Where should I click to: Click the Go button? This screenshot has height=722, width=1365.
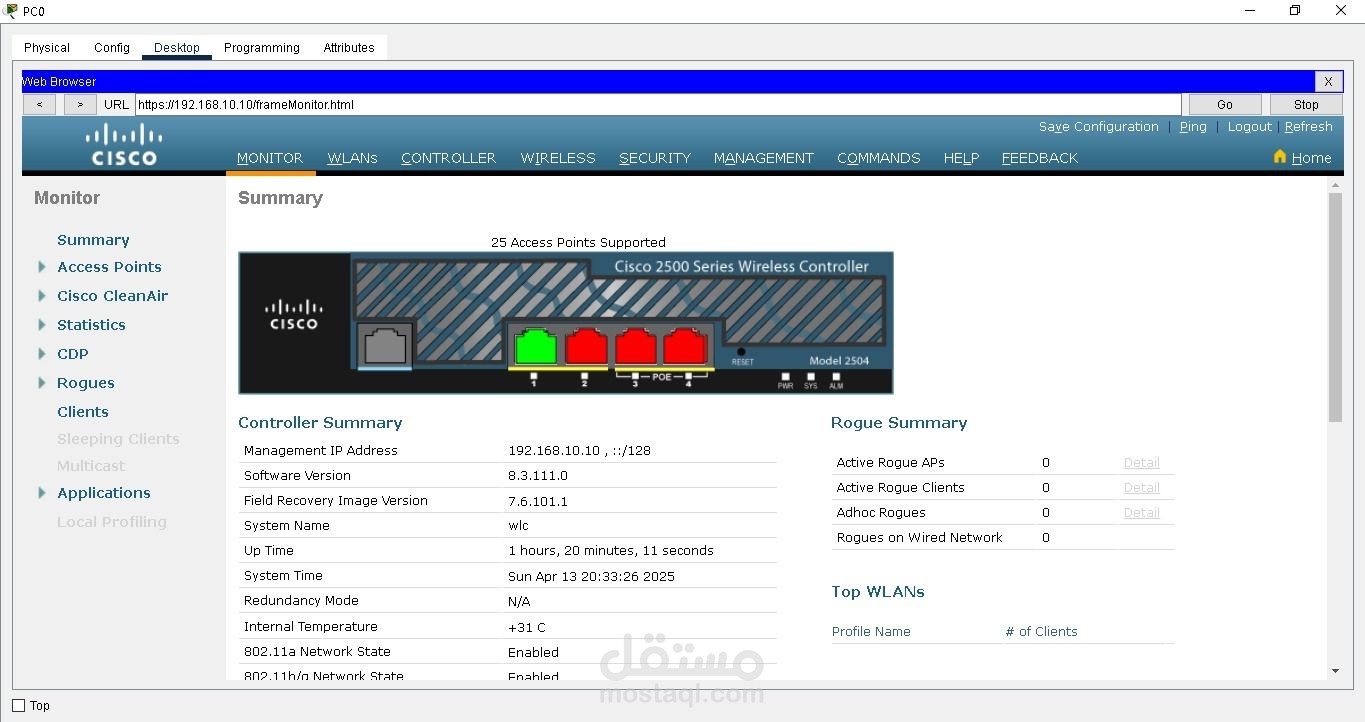click(1225, 104)
